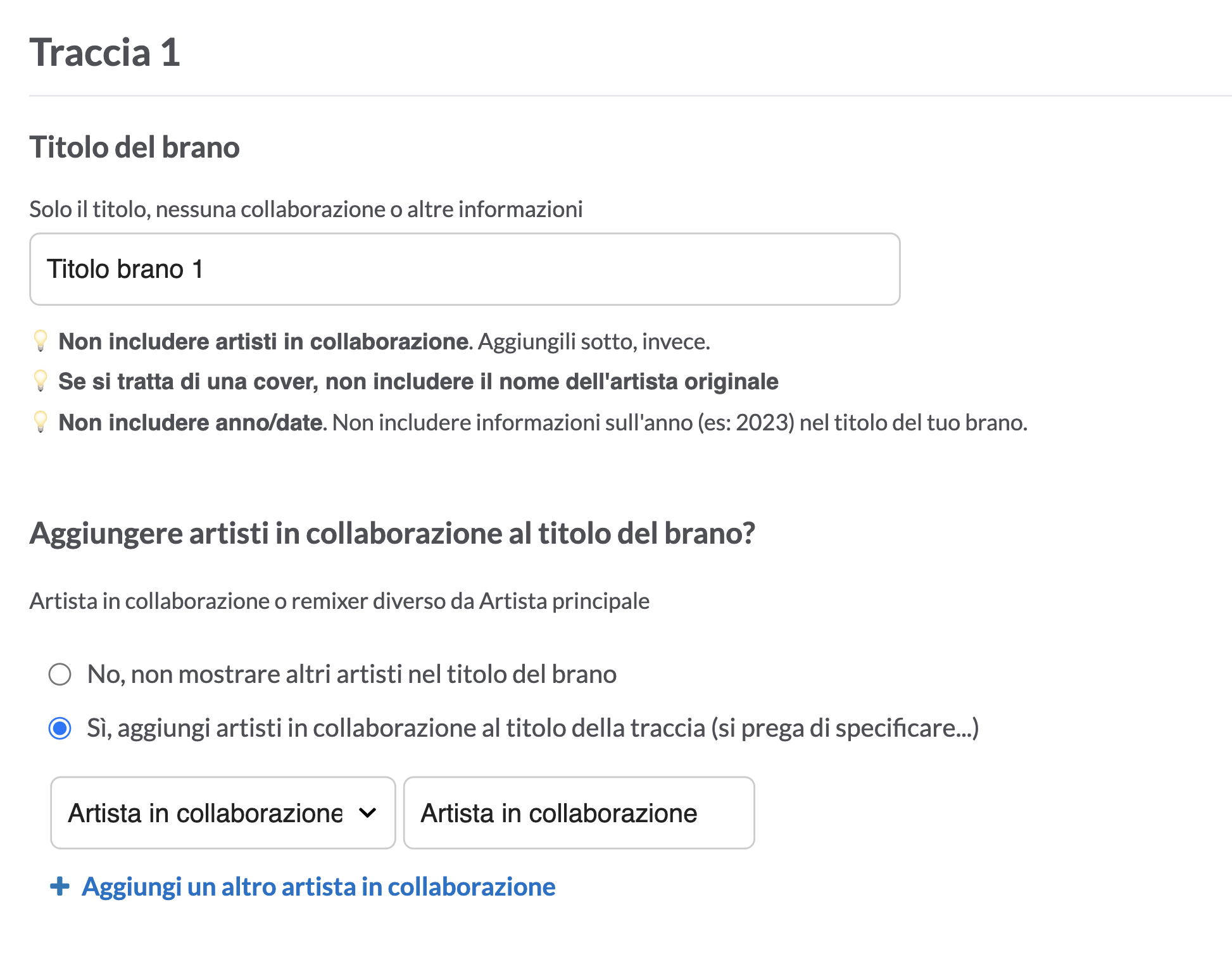This screenshot has height=957, width=1232.
Task: Click the lightbulb icon beside anno/date tip
Action: click(x=41, y=422)
